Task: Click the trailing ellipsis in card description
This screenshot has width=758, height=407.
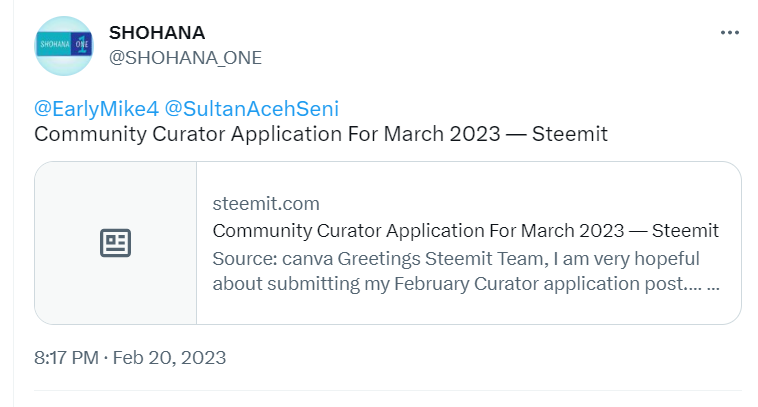Action: pos(712,283)
